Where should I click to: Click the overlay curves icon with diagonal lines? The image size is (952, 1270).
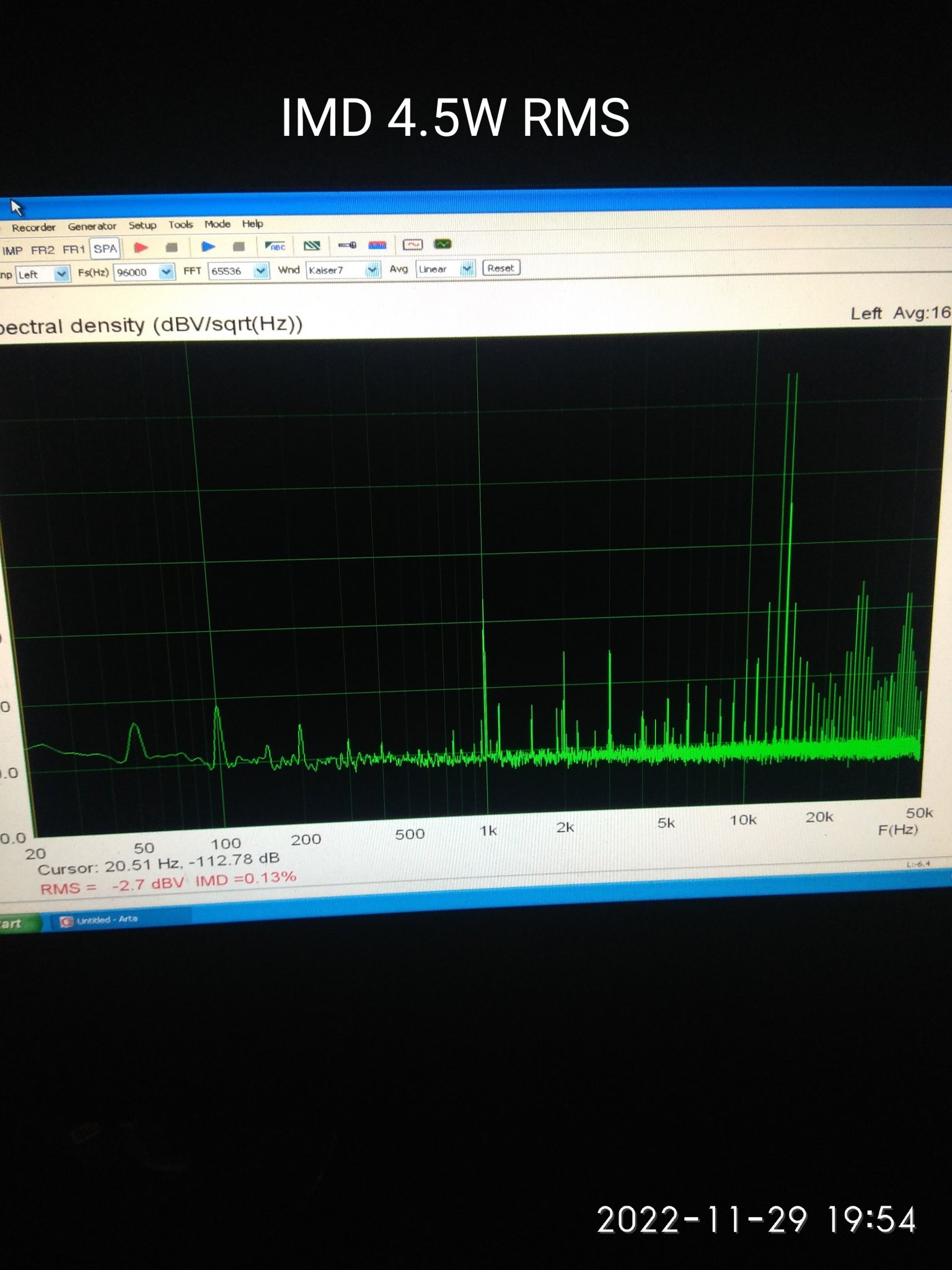click(x=312, y=246)
